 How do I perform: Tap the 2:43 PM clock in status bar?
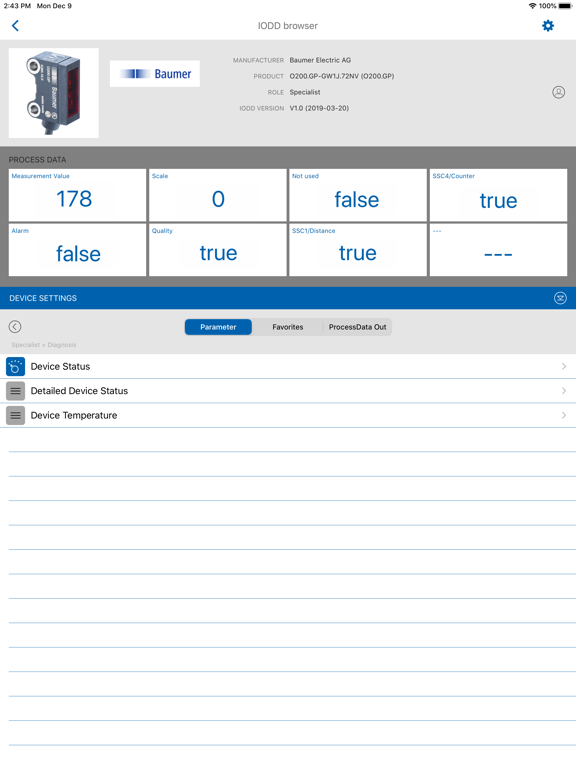coord(17,6)
